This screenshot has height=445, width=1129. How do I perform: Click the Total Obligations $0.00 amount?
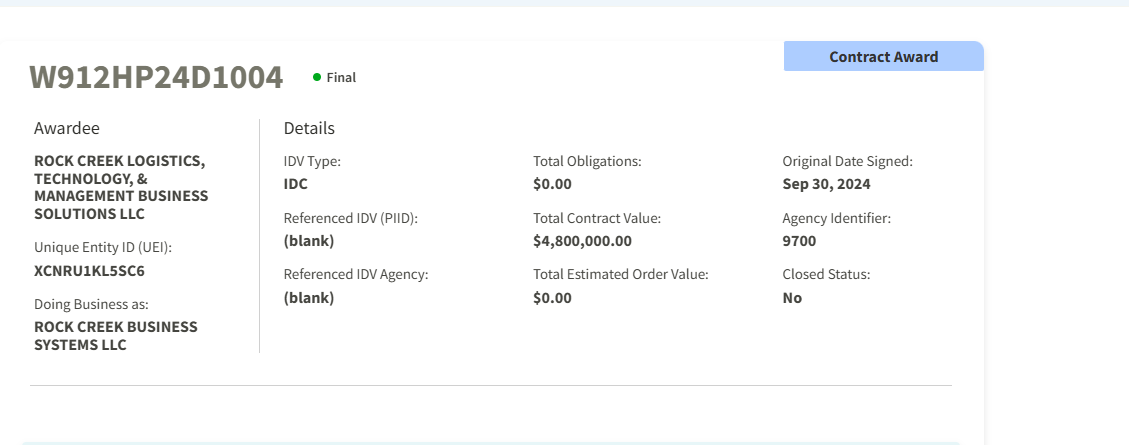coord(552,184)
